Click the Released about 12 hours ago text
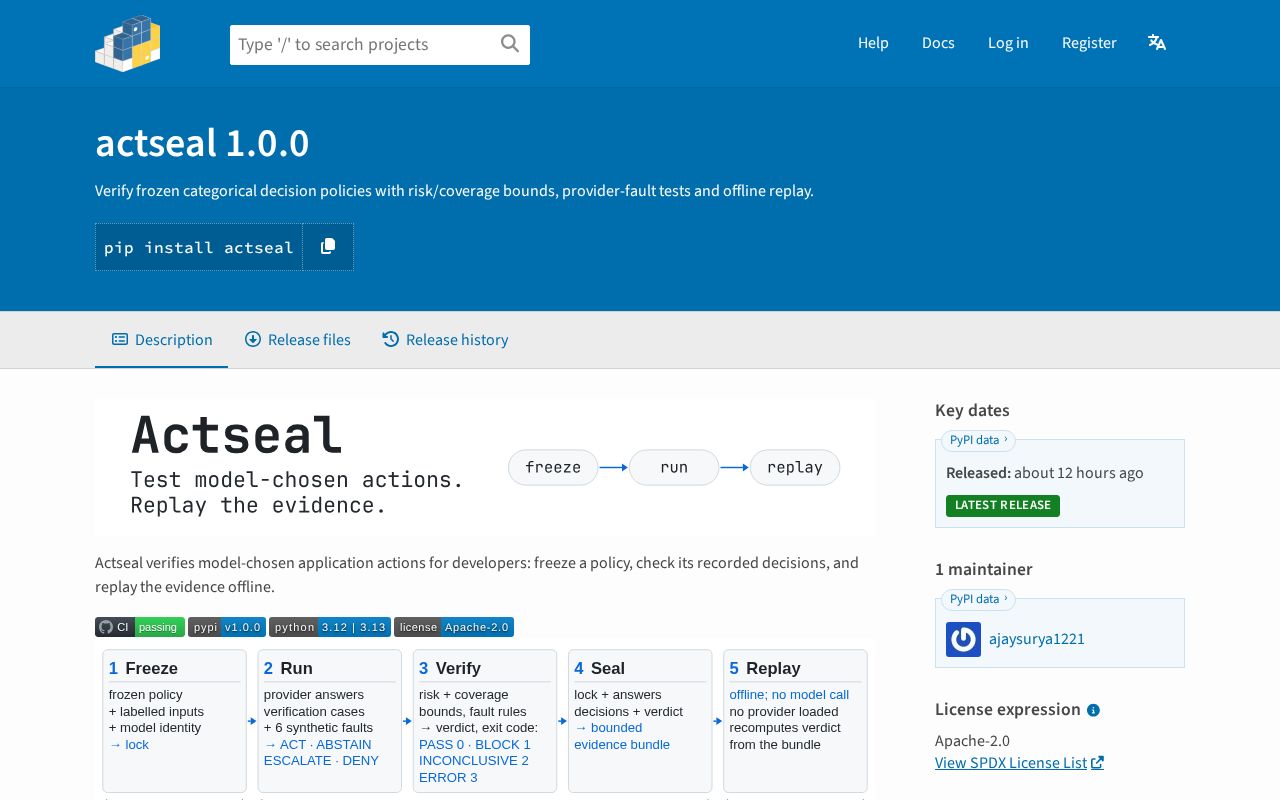 pos(1045,473)
